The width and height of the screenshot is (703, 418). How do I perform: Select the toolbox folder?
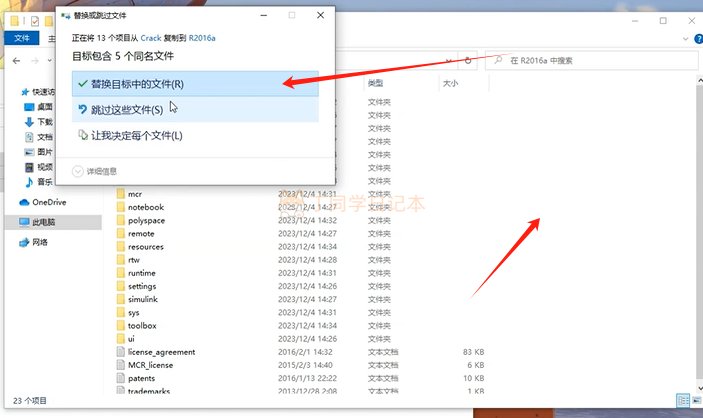143,325
